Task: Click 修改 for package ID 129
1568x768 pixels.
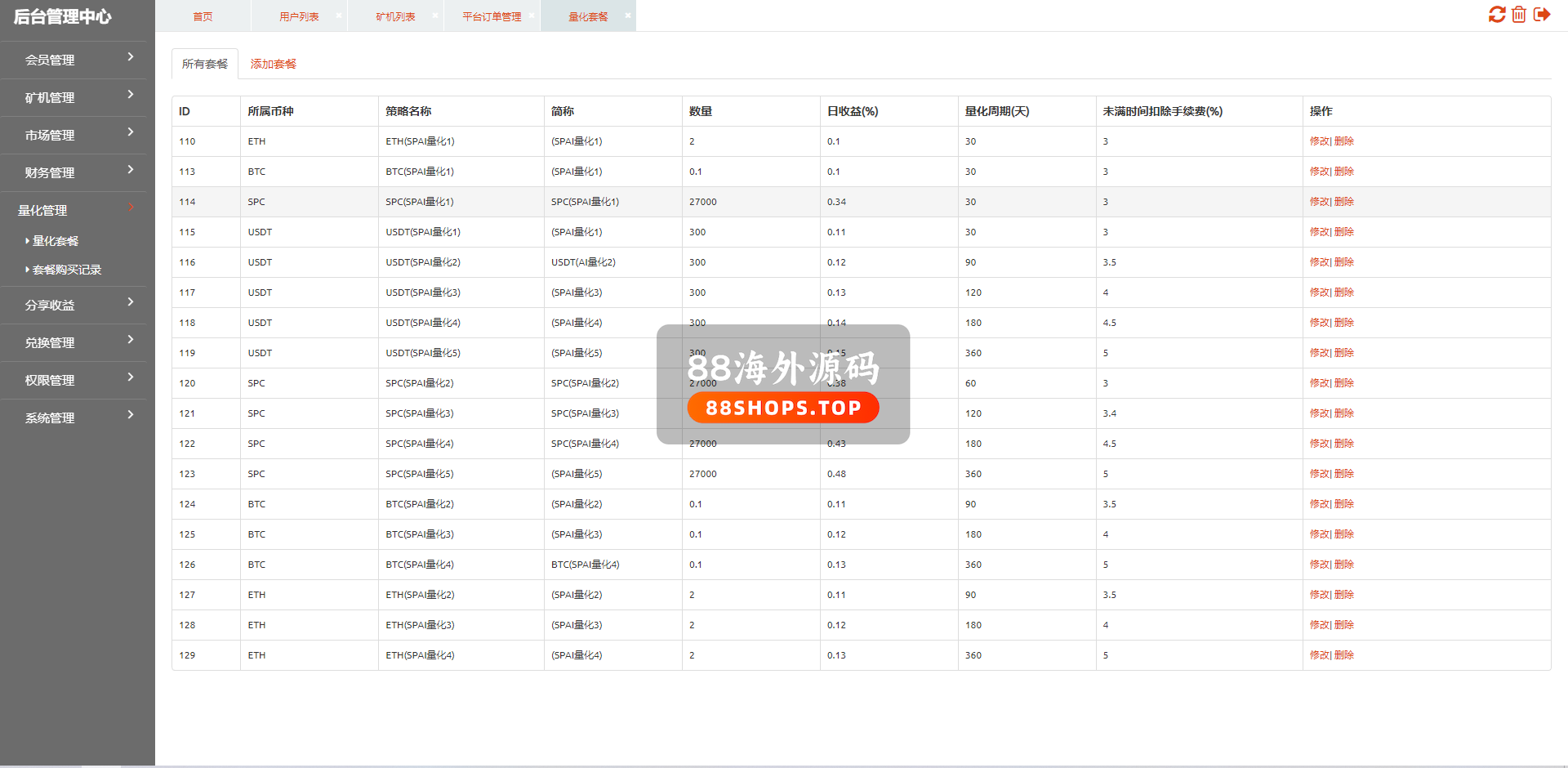Action: [x=1319, y=655]
